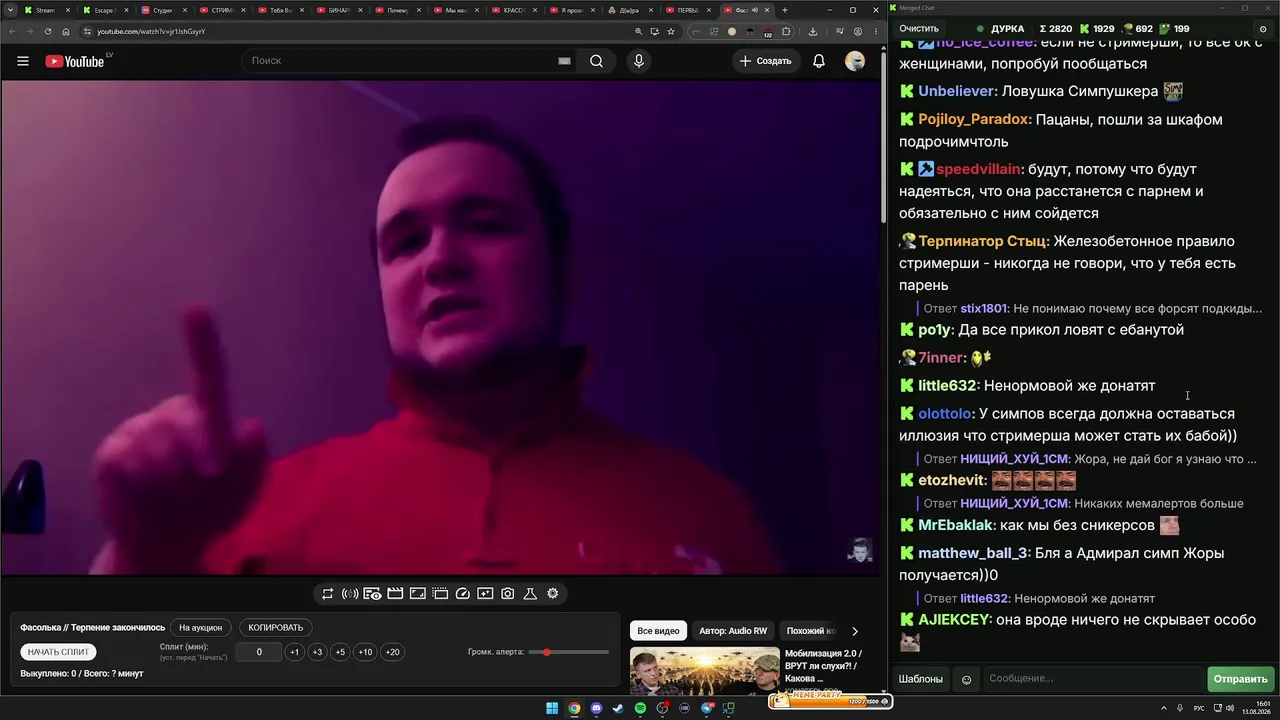Viewport: 1280px width, 720px height.
Task: Open Merged Chat settings gear
Action: [x=1263, y=29]
